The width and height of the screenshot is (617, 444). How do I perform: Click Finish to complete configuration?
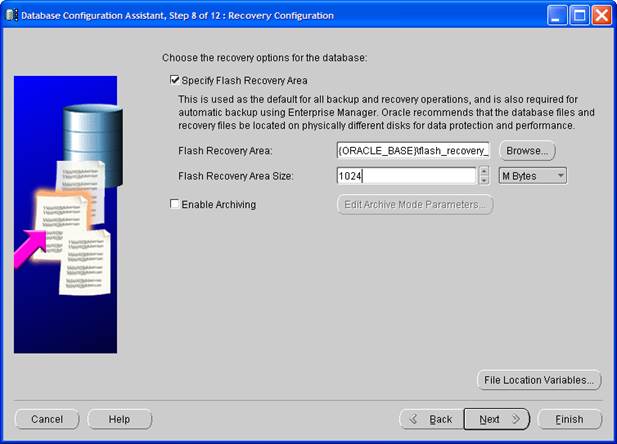(x=569, y=419)
